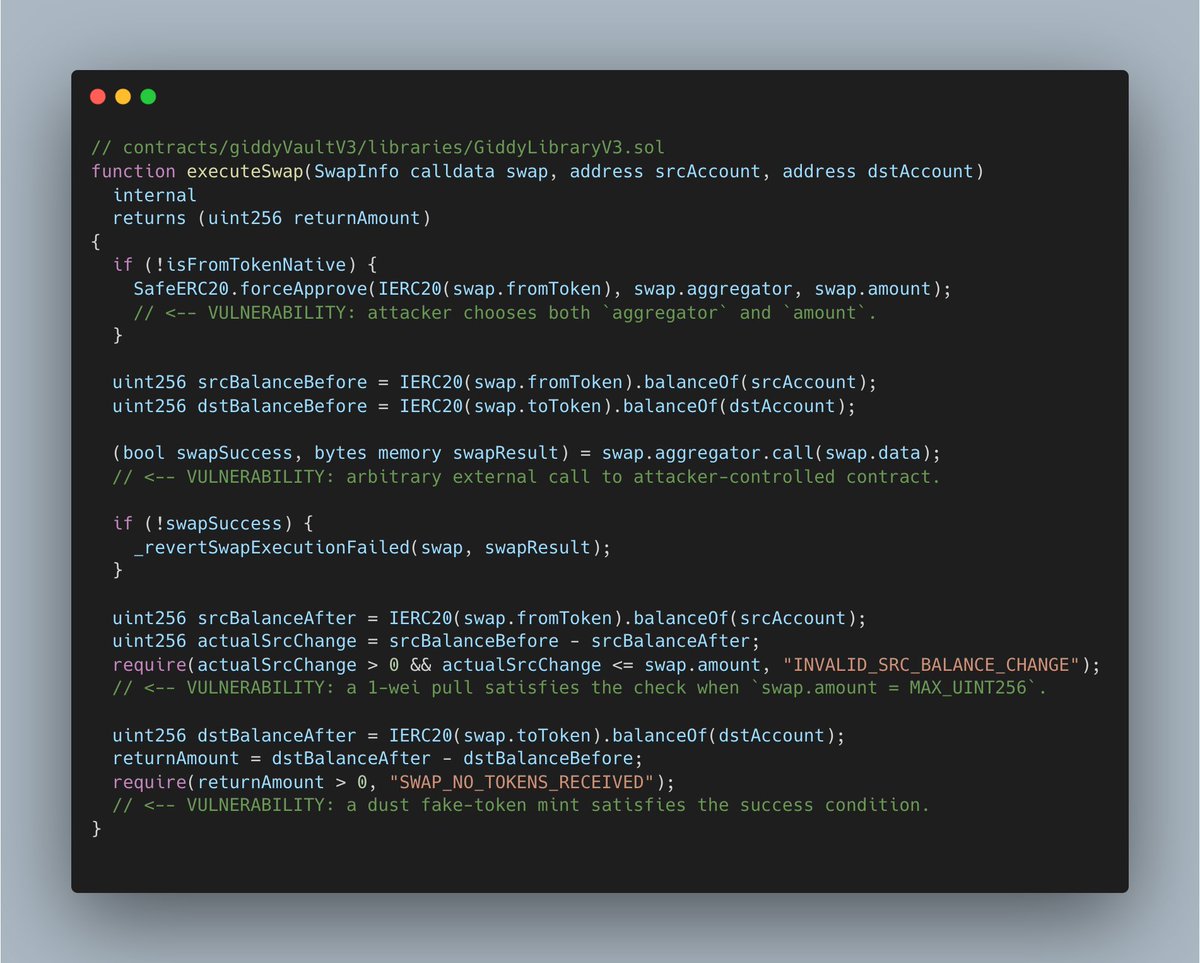Click comment 'attacker chooses both aggregator and amount'

coord(505,312)
